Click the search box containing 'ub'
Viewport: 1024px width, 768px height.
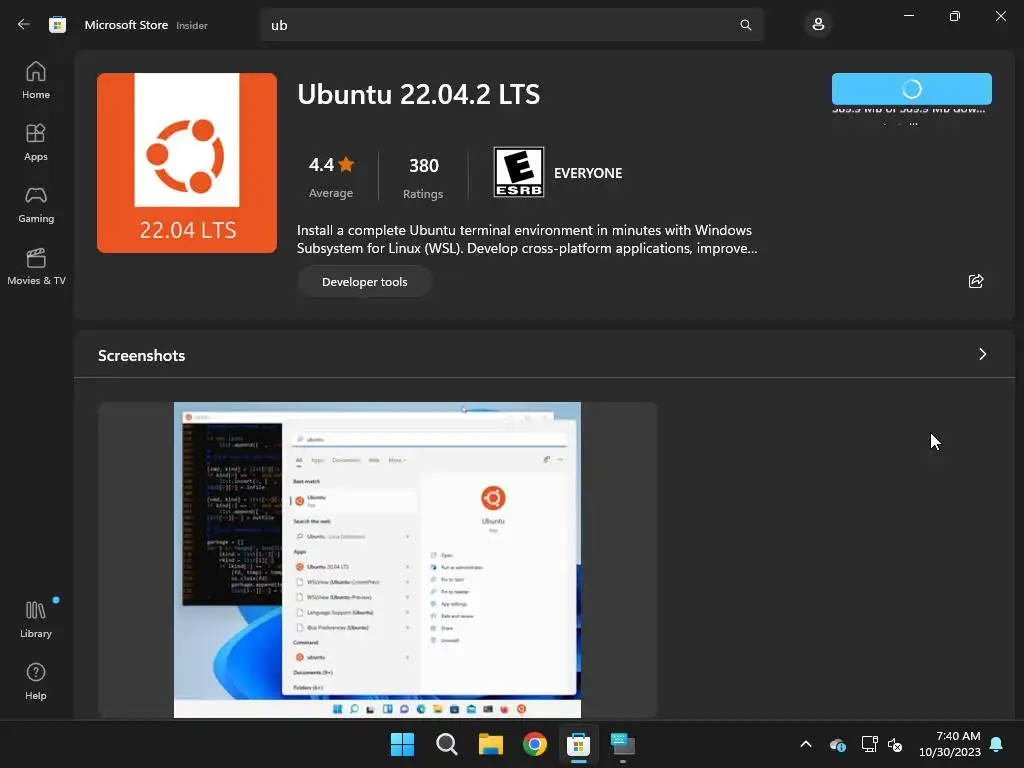512,25
